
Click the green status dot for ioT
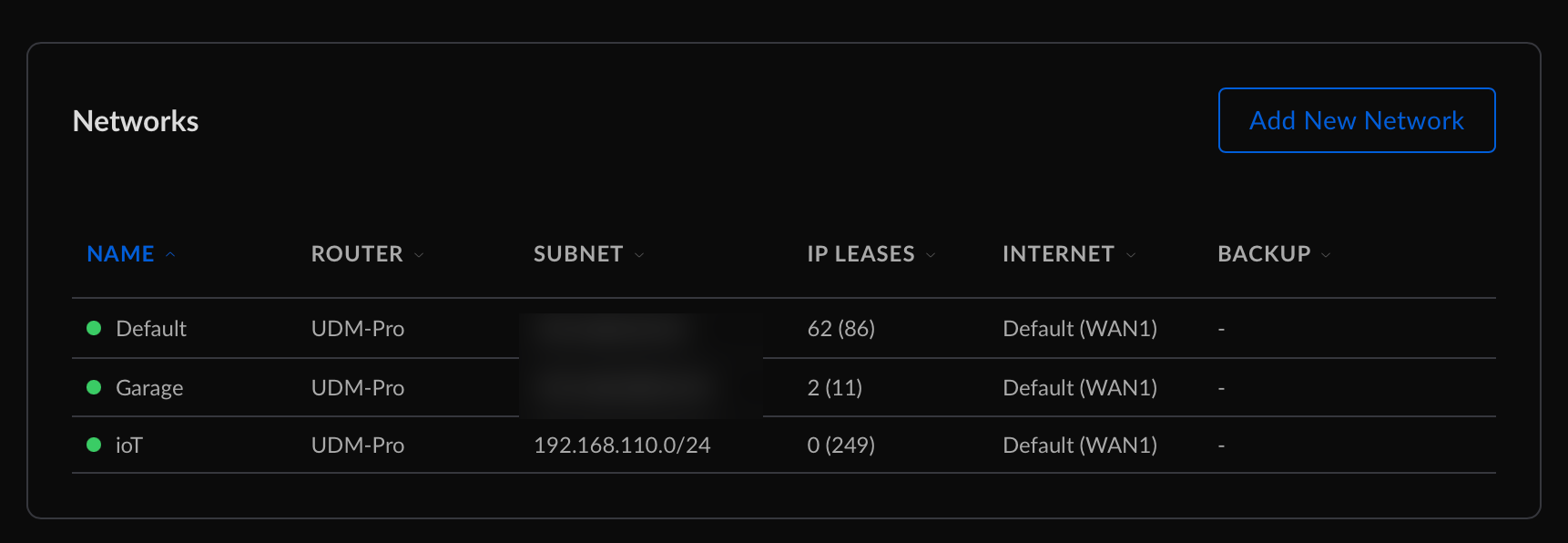coord(94,445)
